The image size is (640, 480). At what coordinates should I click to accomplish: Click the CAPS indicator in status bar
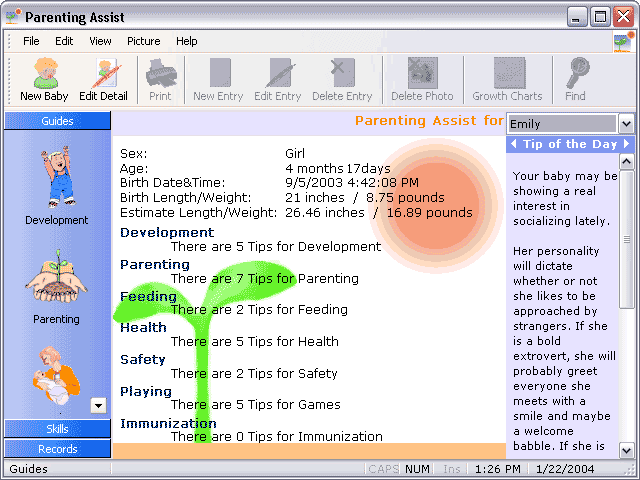[383, 469]
